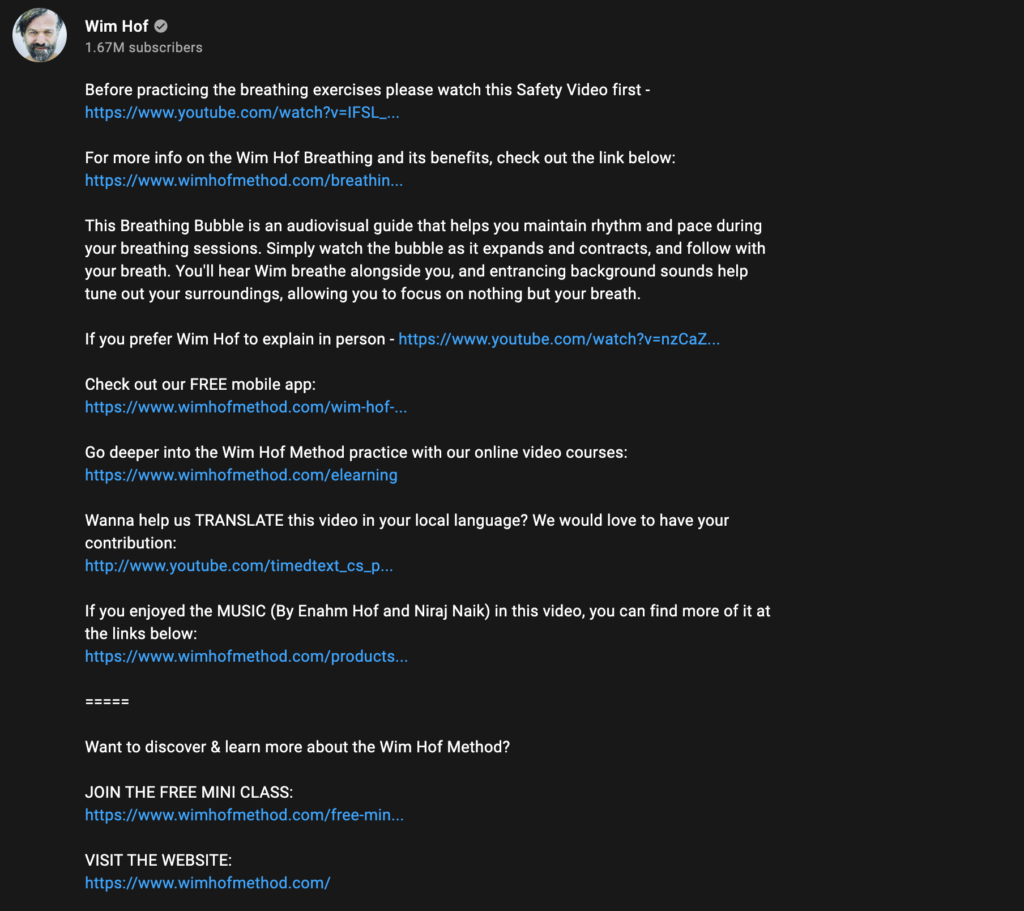The width and height of the screenshot is (1024, 911).
Task: Click the MUSIC credits text
Action: [427, 622]
